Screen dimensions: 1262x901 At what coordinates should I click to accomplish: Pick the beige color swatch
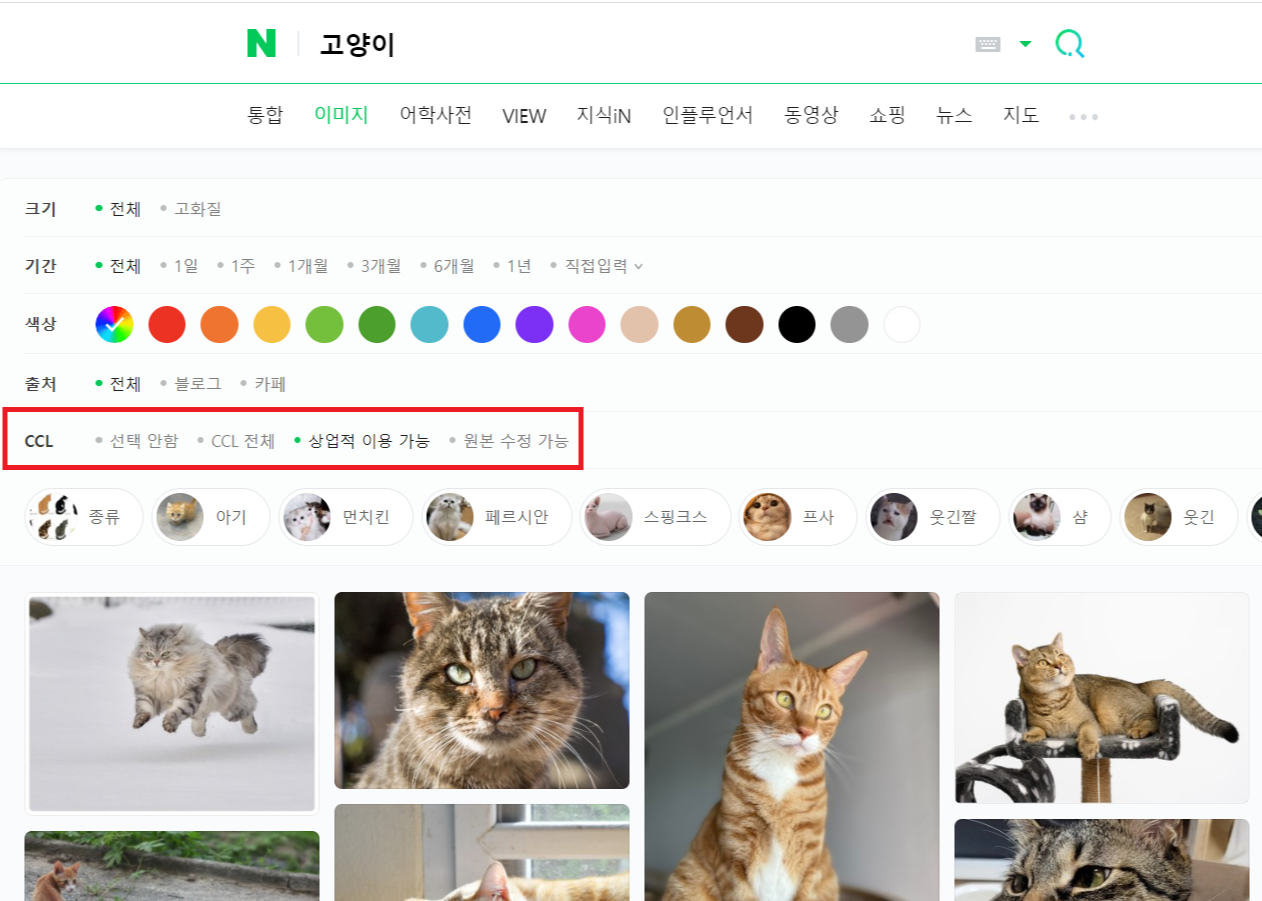[639, 325]
